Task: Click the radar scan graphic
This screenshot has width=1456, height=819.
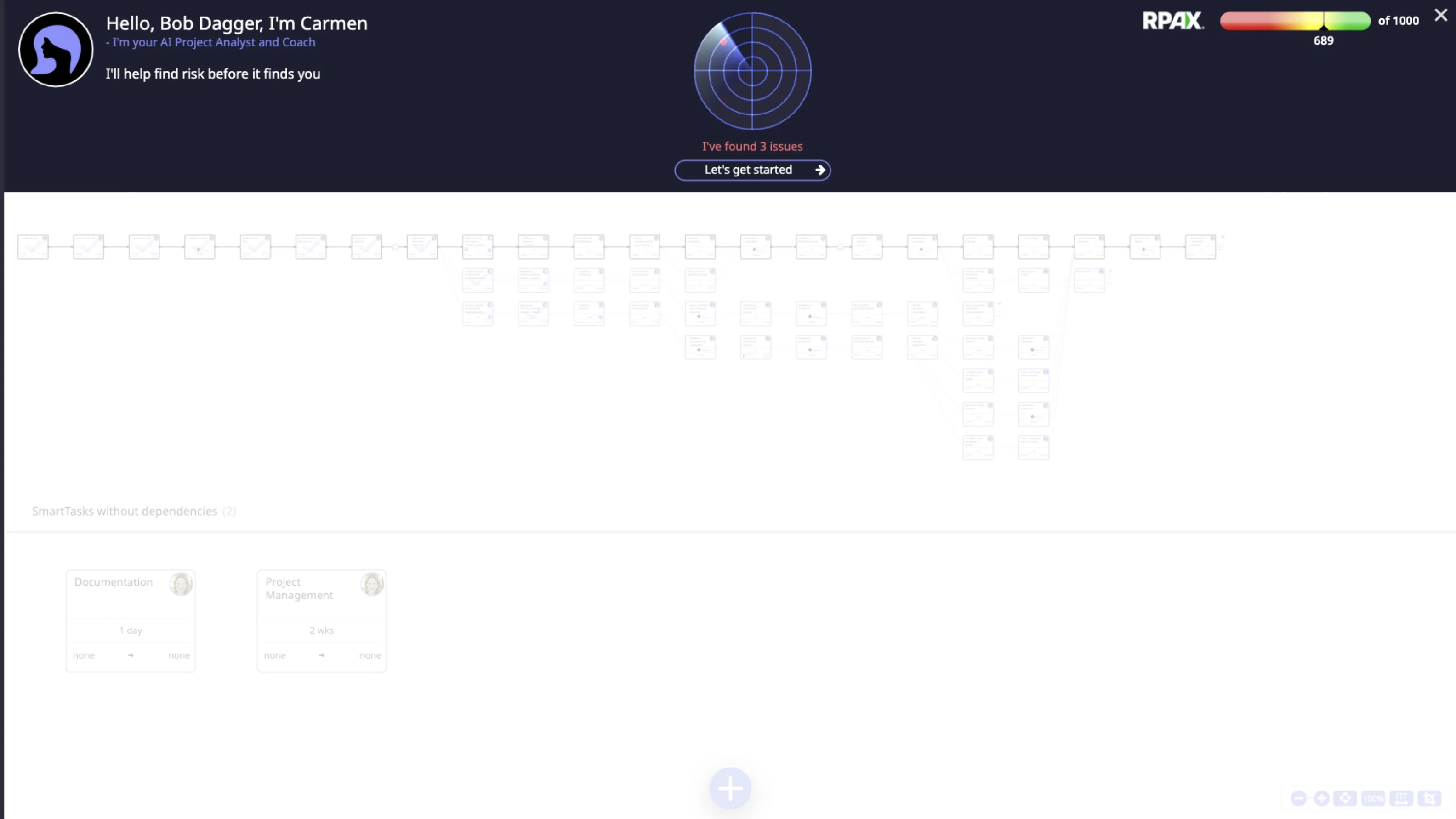Action: click(x=752, y=71)
